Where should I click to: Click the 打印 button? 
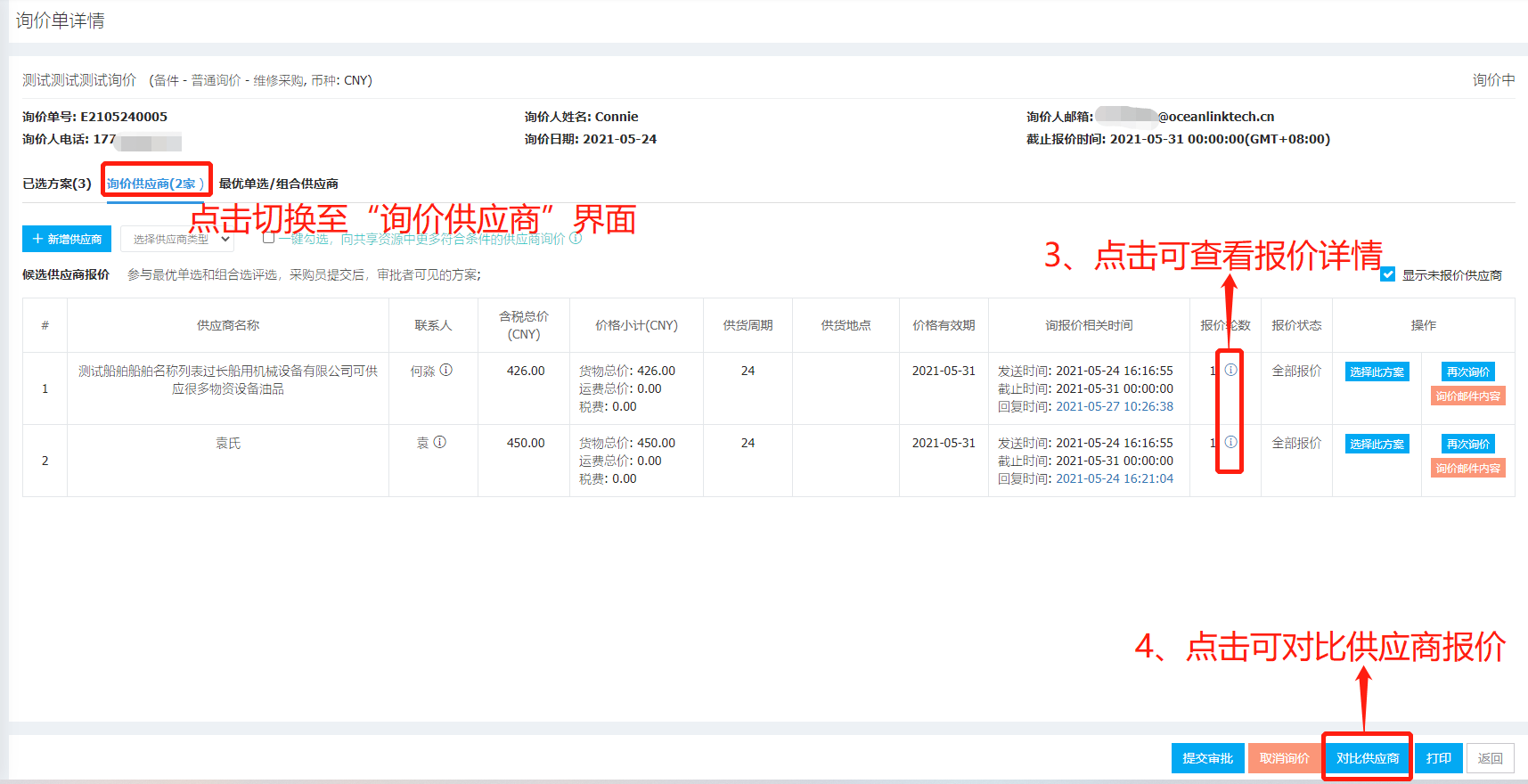[1438, 758]
